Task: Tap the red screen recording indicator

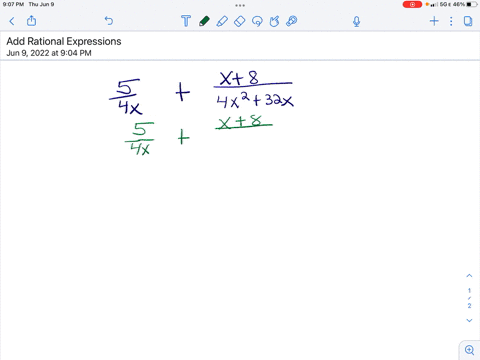Action: [412, 4]
